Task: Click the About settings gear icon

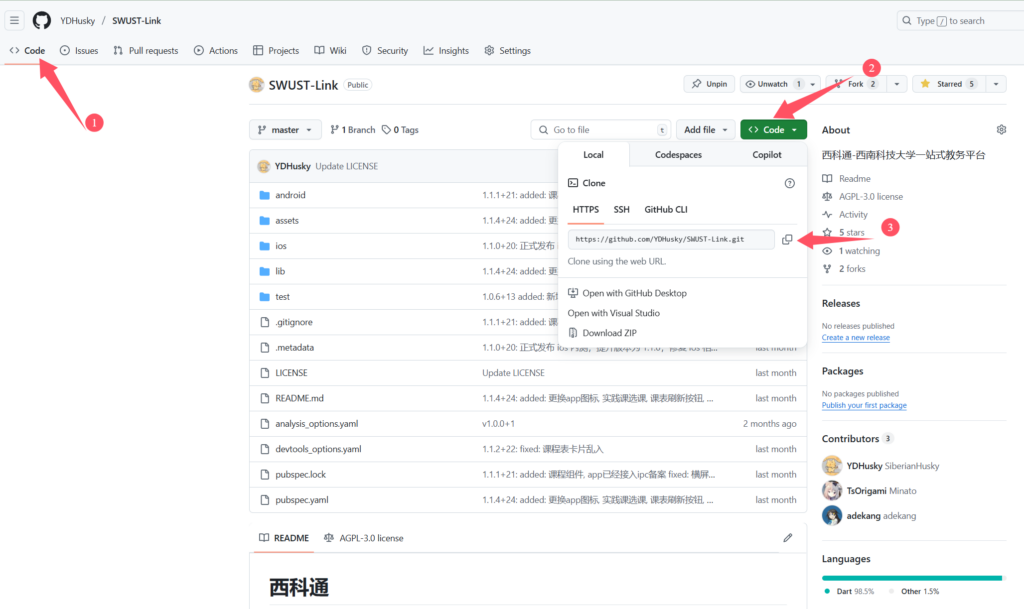Action: pos(1000,130)
